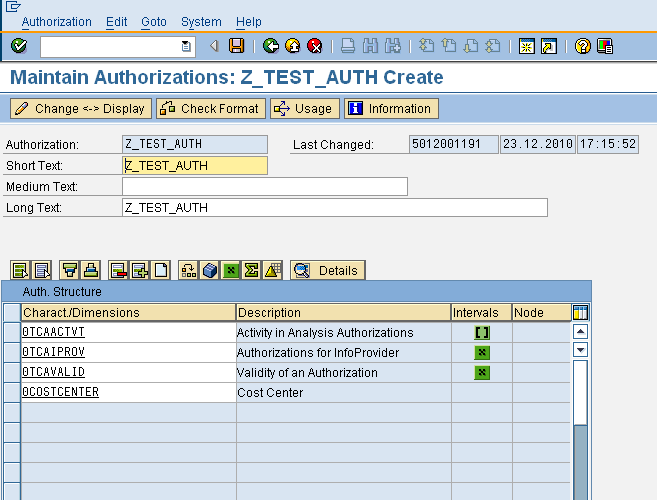
Task: Click the Details button
Action: pos(328,270)
